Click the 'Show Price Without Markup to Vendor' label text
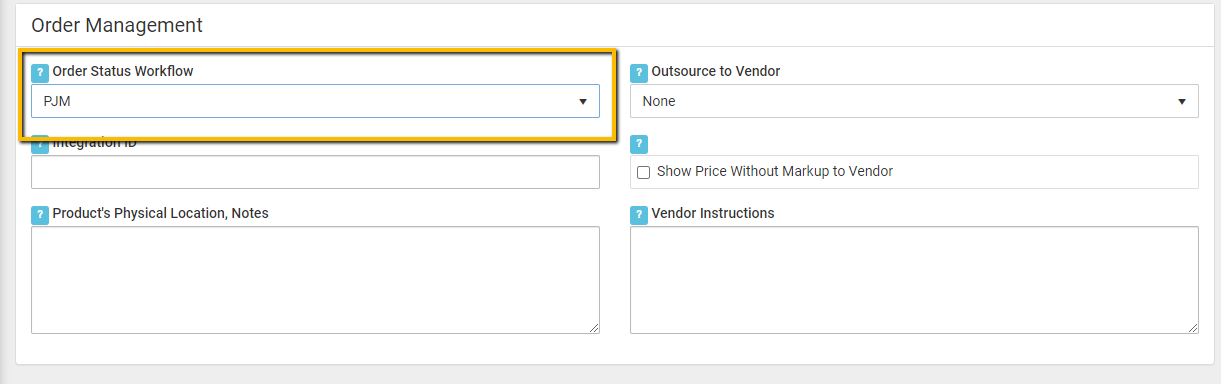This screenshot has height=384, width=1221. pyautogui.click(x=775, y=171)
